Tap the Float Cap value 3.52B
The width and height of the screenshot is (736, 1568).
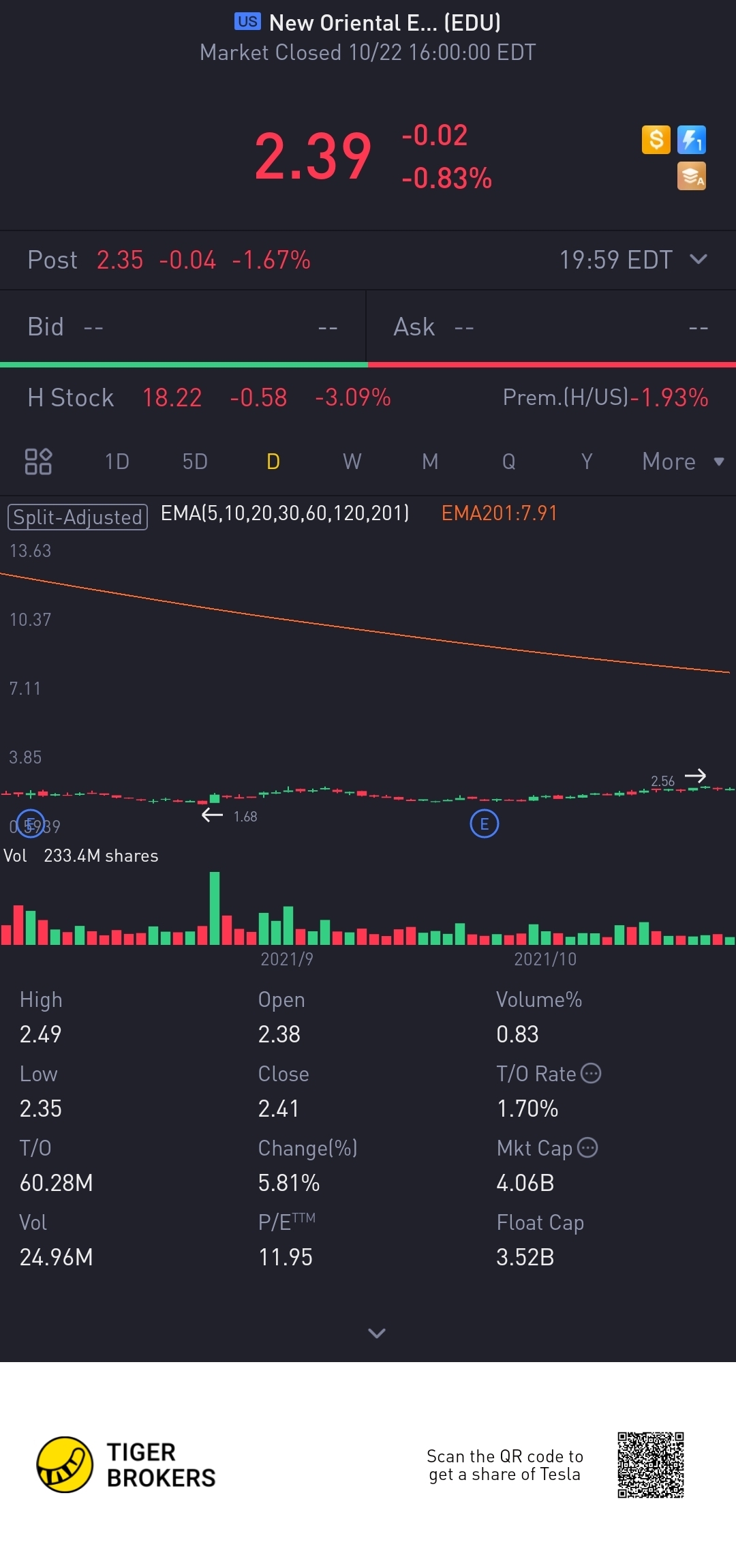tap(525, 1257)
